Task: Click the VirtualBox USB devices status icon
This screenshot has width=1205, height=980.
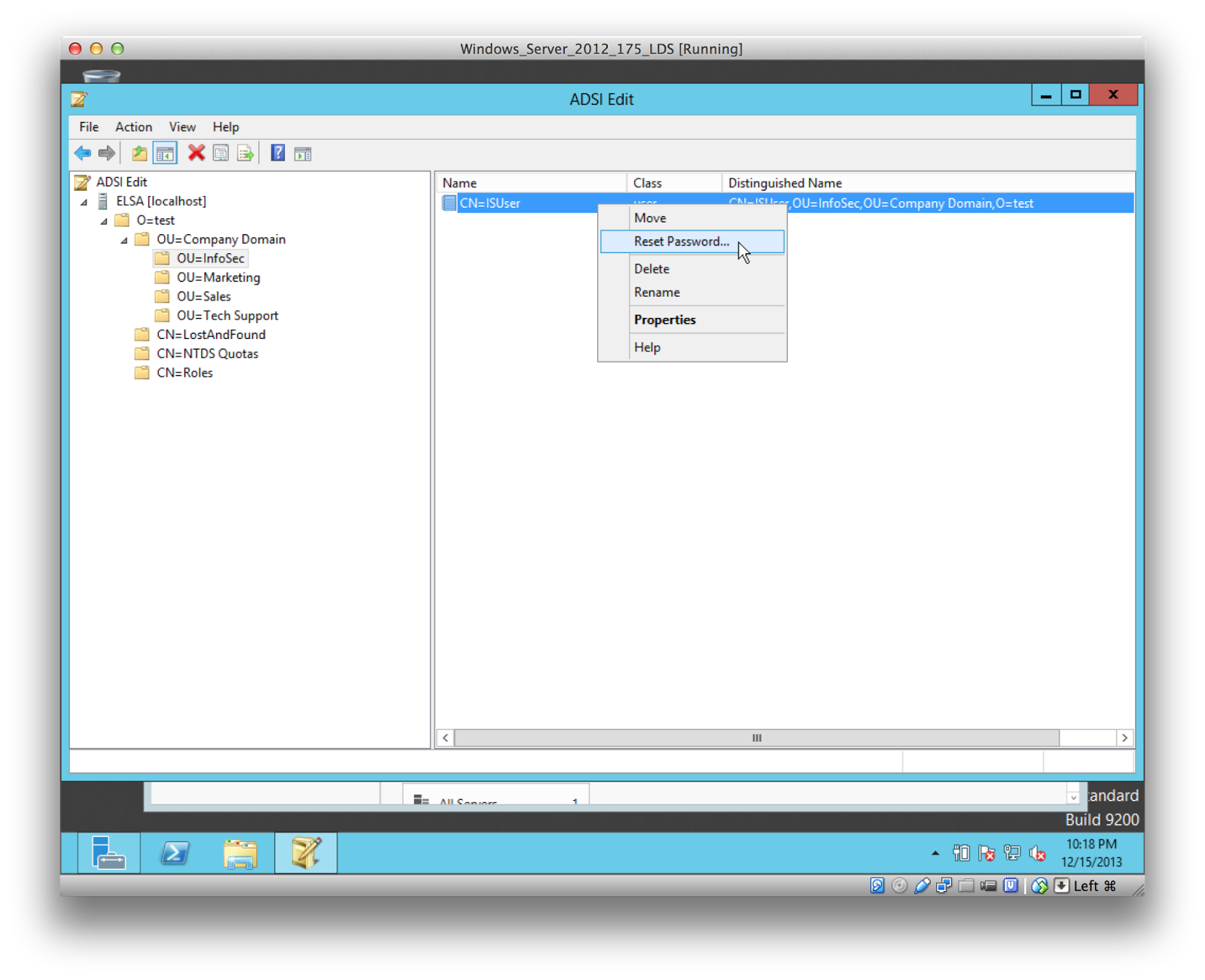Action: coord(922,886)
